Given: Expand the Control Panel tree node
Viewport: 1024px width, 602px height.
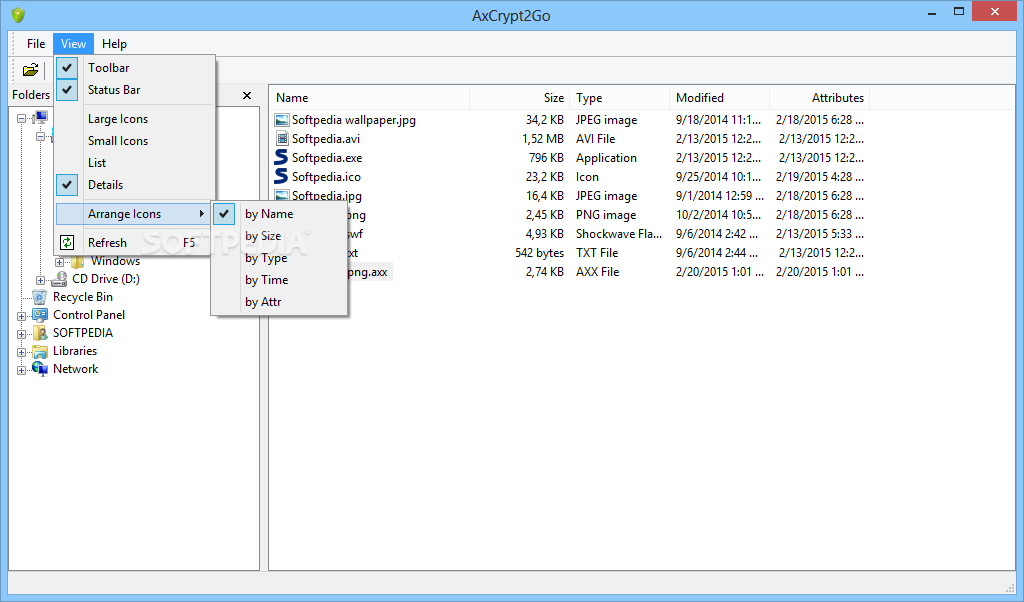Looking at the screenshot, I should [x=22, y=316].
